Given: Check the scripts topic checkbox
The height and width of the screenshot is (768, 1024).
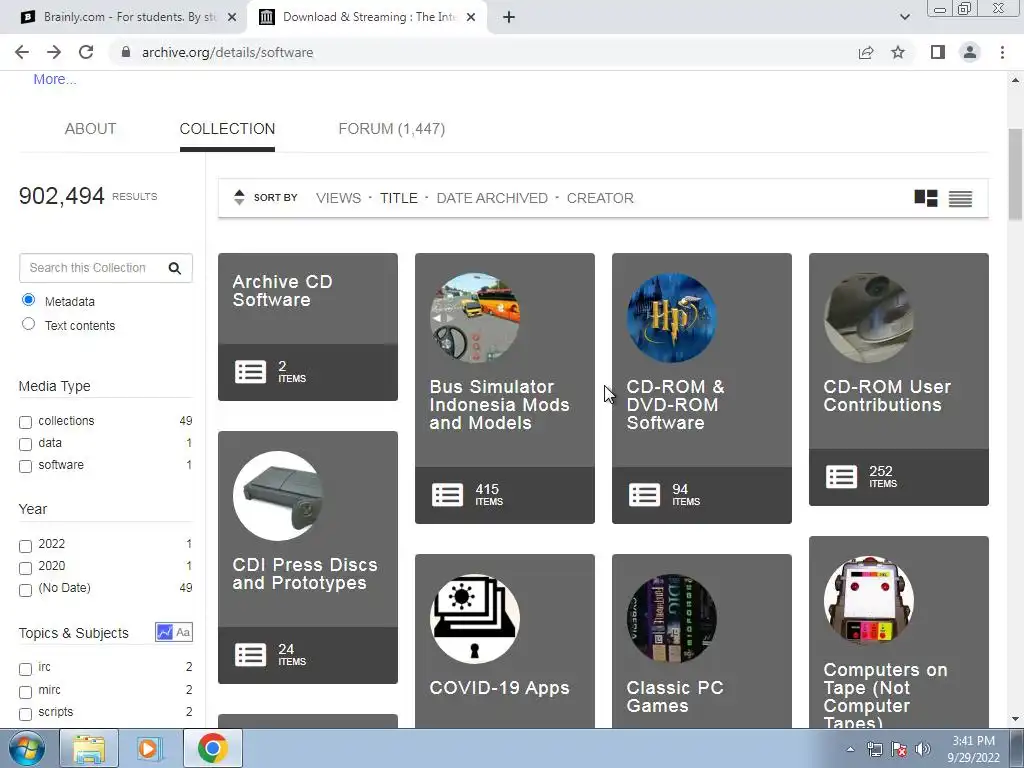Looking at the screenshot, I should pos(25,714).
